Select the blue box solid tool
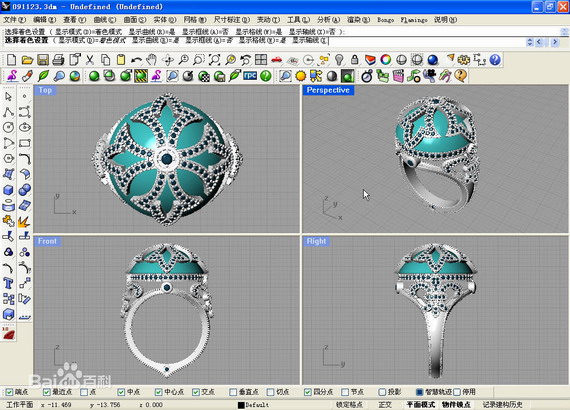 8,190
